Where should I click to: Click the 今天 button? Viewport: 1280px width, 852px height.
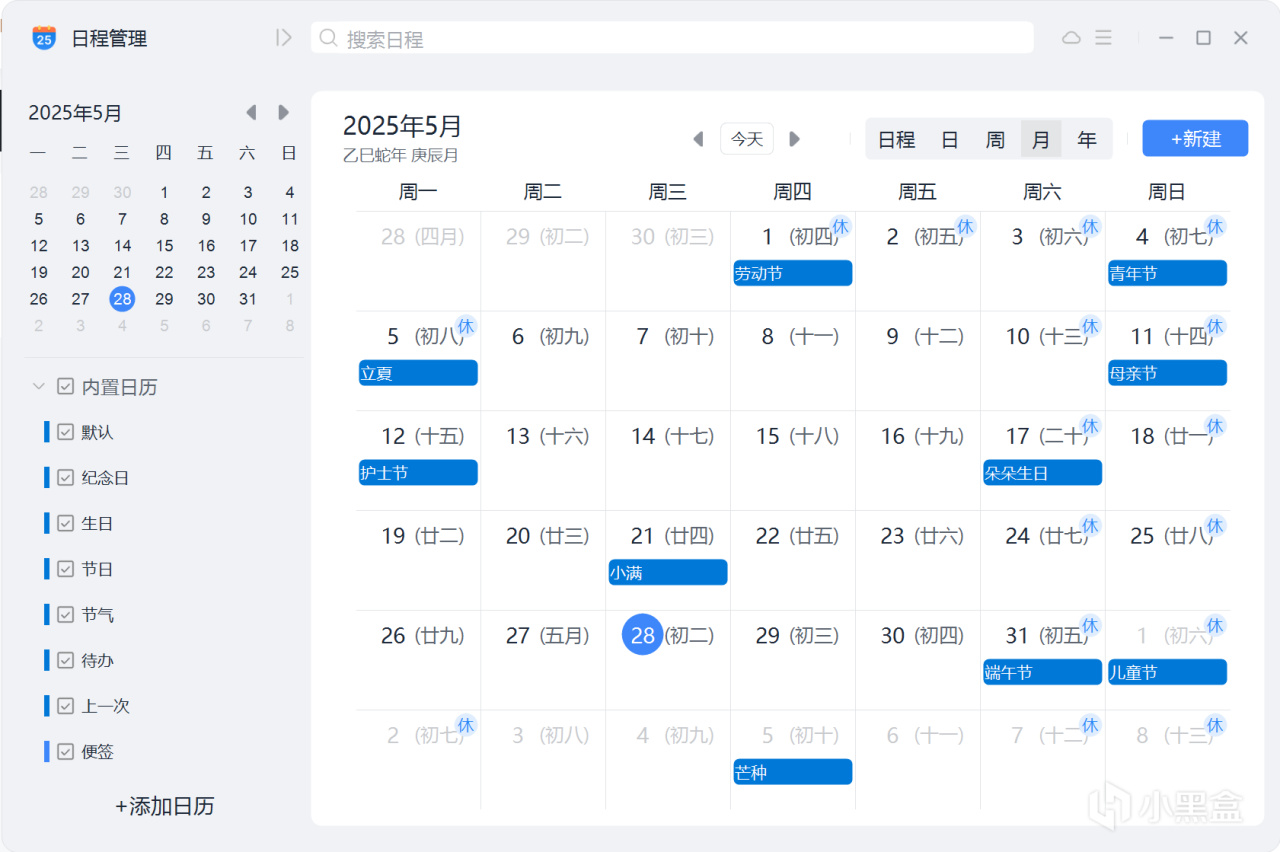pyautogui.click(x=747, y=139)
